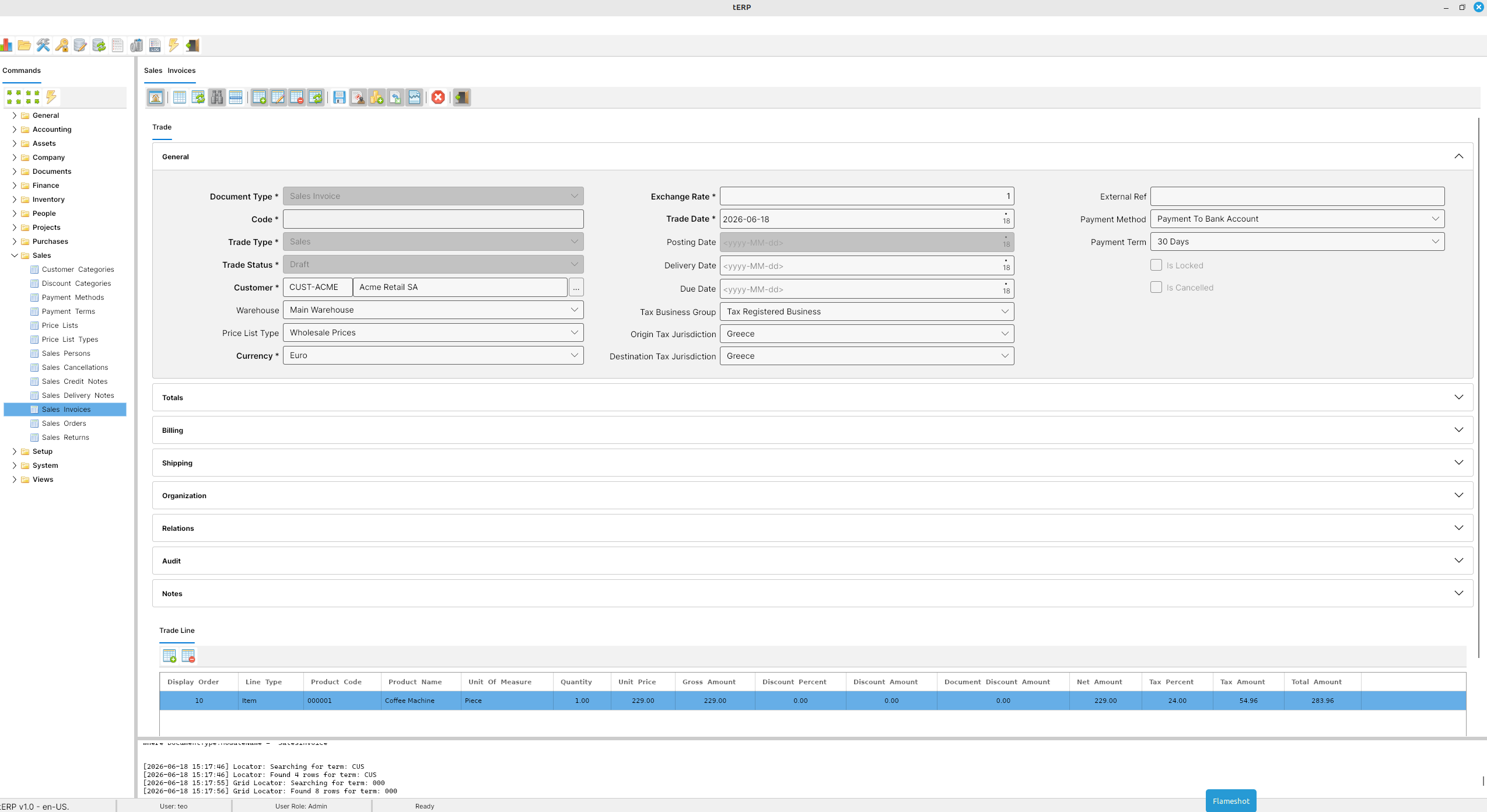Click the lightning bolt icon in main toolbar
1487x812 pixels.
(174, 45)
